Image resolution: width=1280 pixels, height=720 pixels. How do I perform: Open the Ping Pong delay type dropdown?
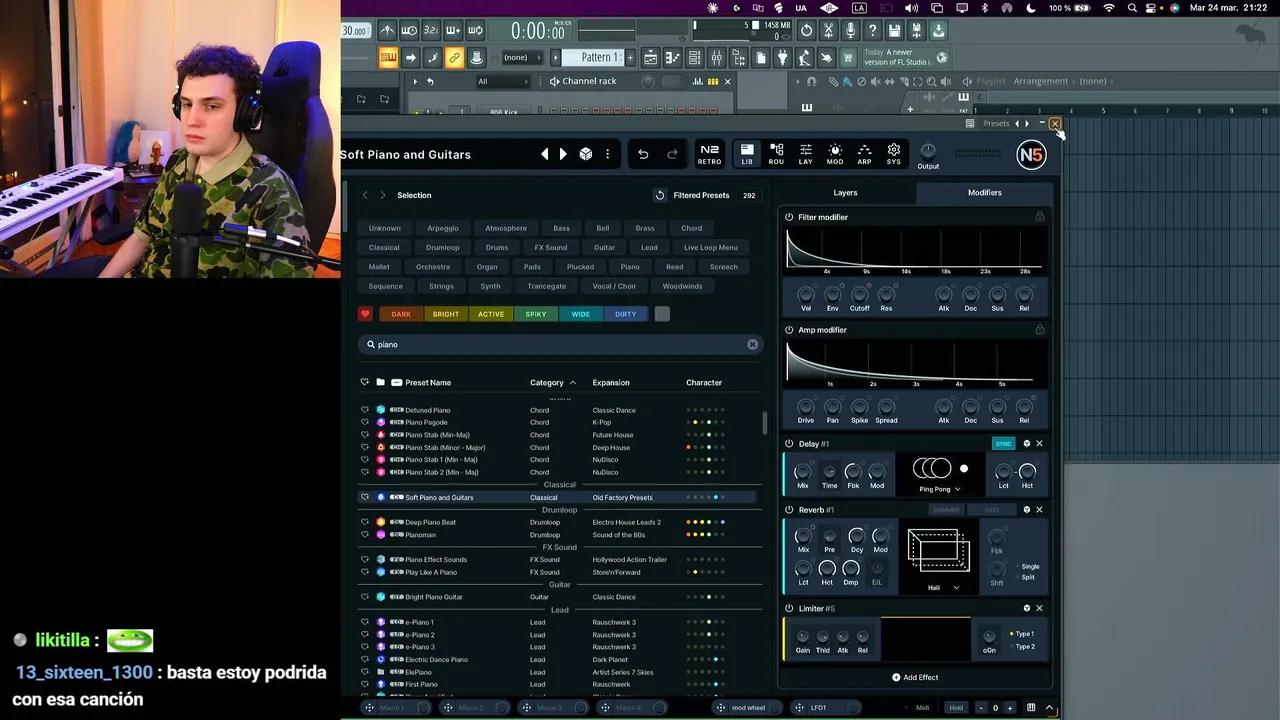click(x=939, y=489)
